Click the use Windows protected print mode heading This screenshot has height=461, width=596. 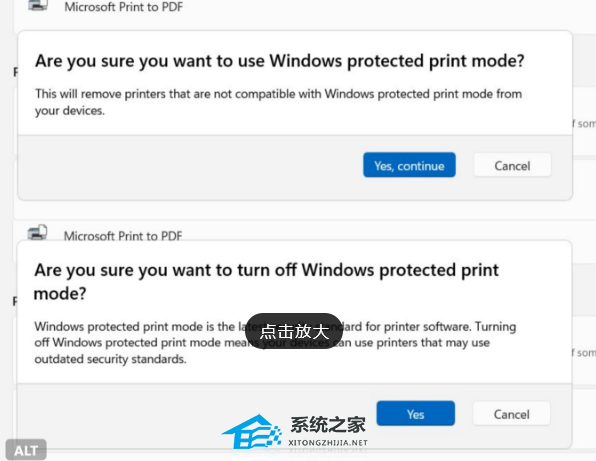(280, 61)
